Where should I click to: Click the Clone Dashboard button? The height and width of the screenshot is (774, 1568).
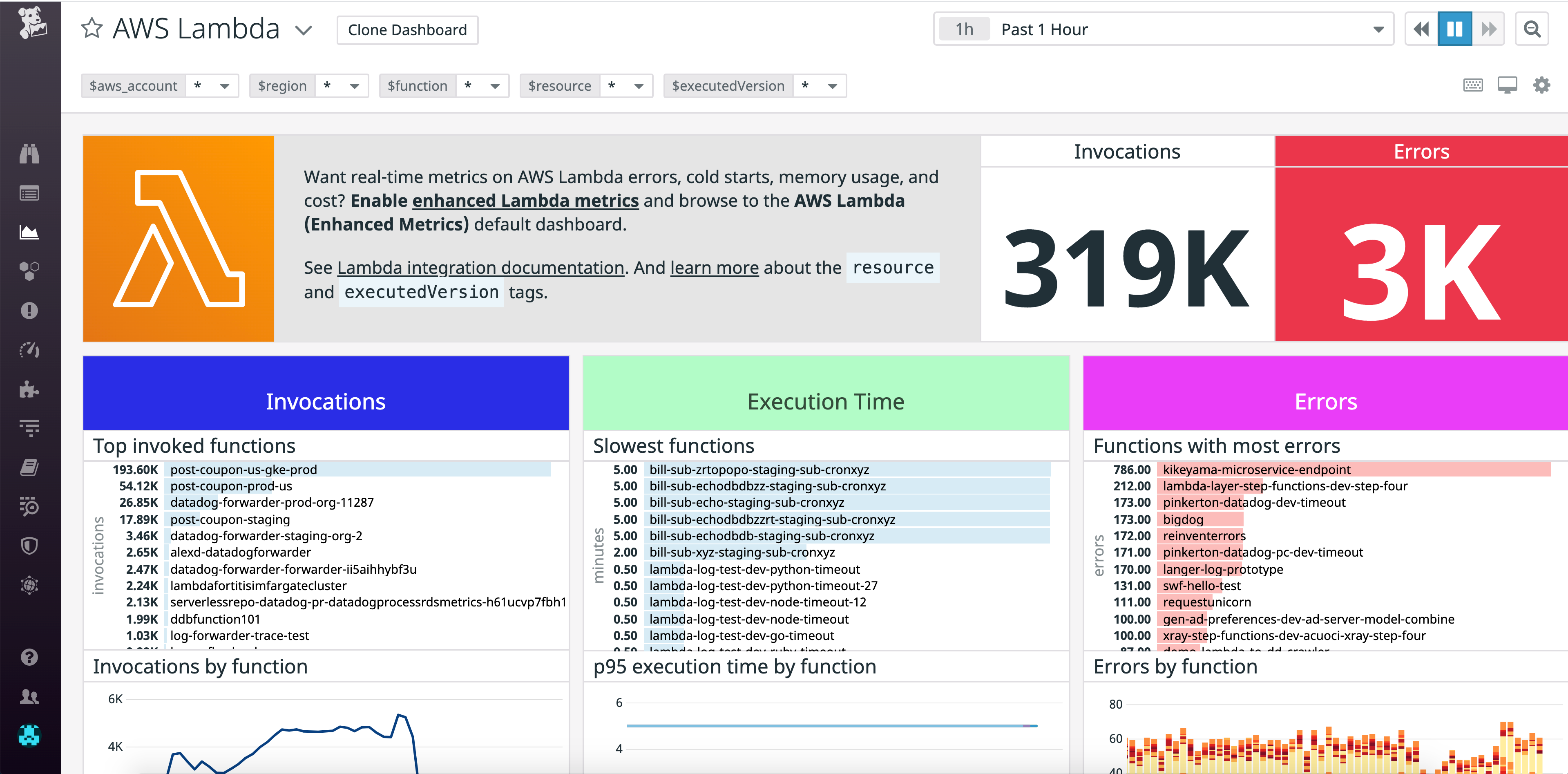click(x=408, y=29)
